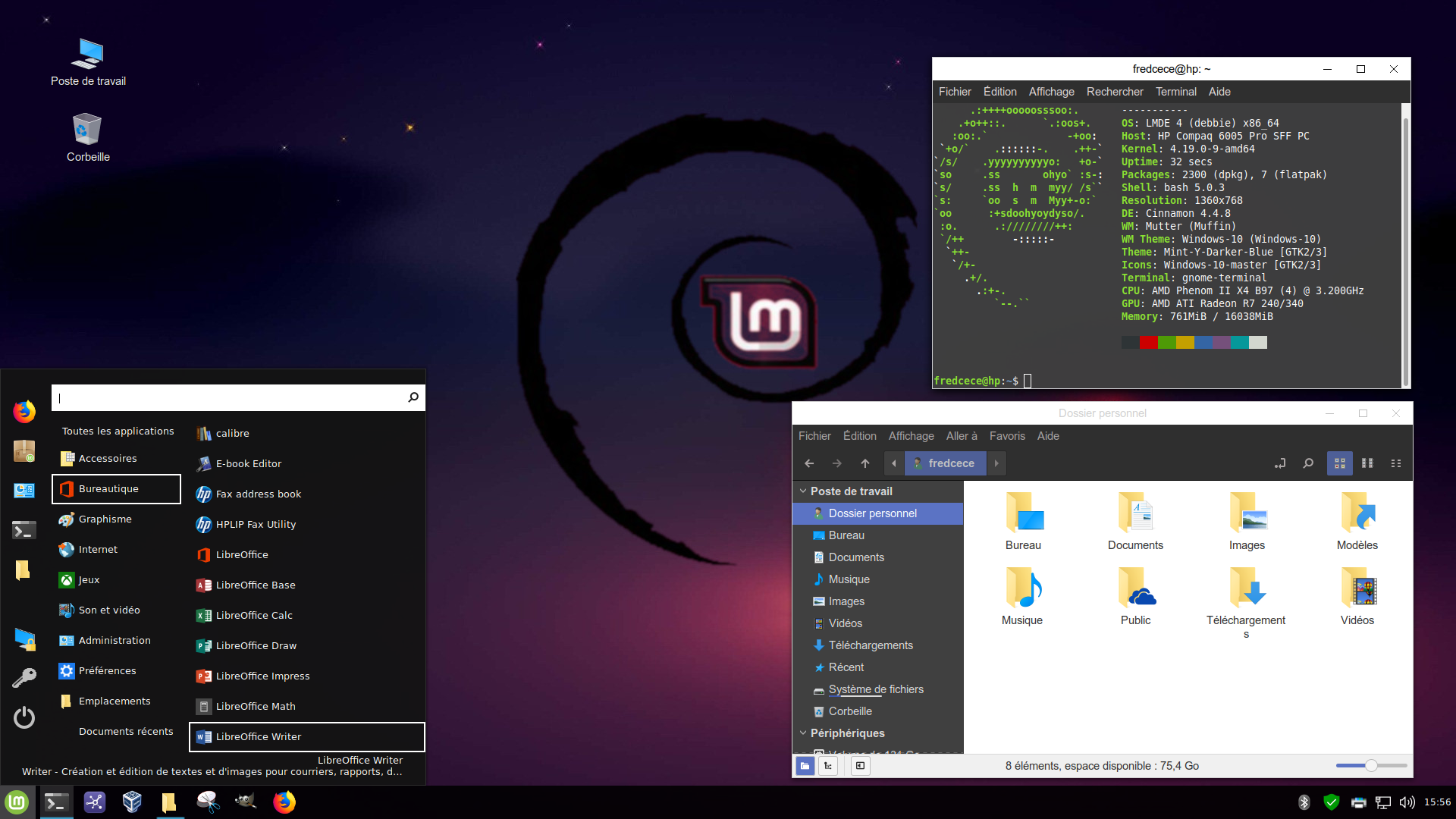Open the file manager icon on the taskbar
This screenshot has height=819, width=1456.
[x=170, y=802]
